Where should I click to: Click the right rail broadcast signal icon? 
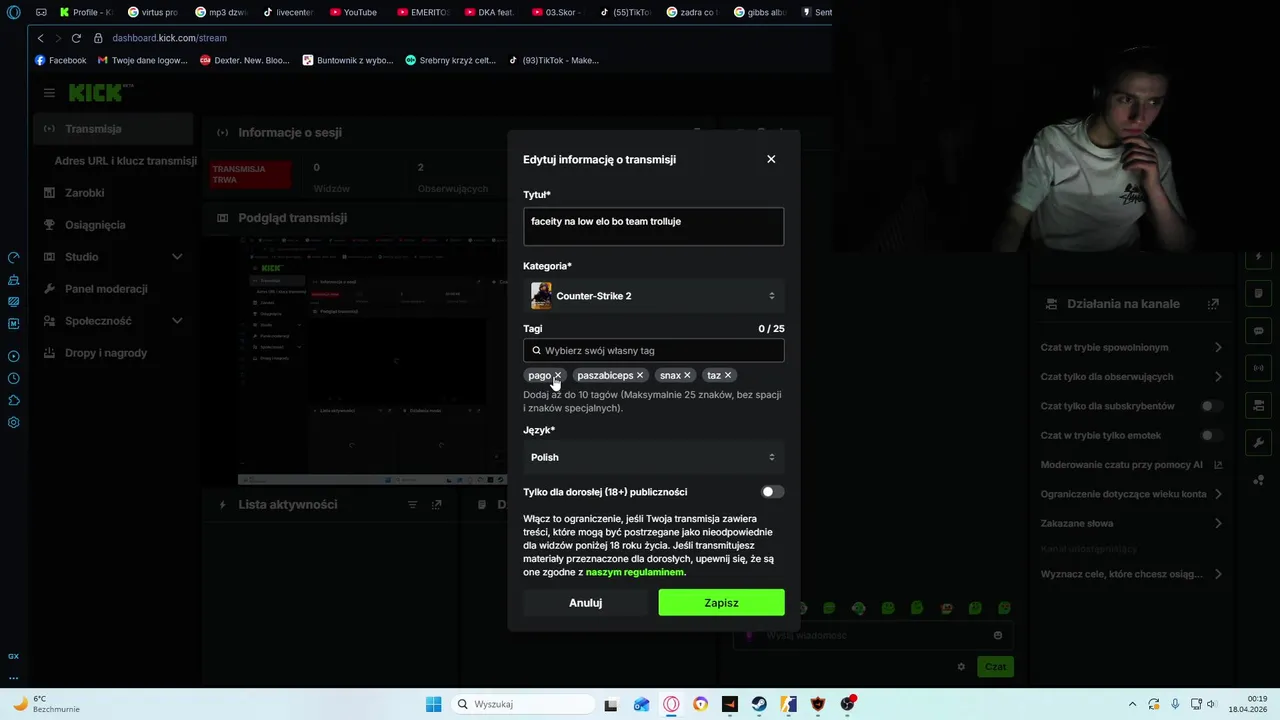(x=1258, y=368)
